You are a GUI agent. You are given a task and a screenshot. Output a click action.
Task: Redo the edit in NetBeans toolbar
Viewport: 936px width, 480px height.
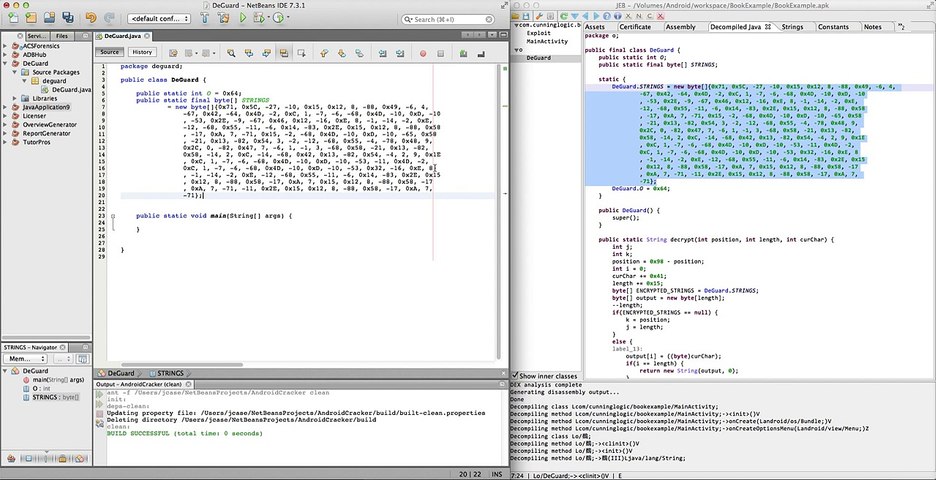point(109,17)
